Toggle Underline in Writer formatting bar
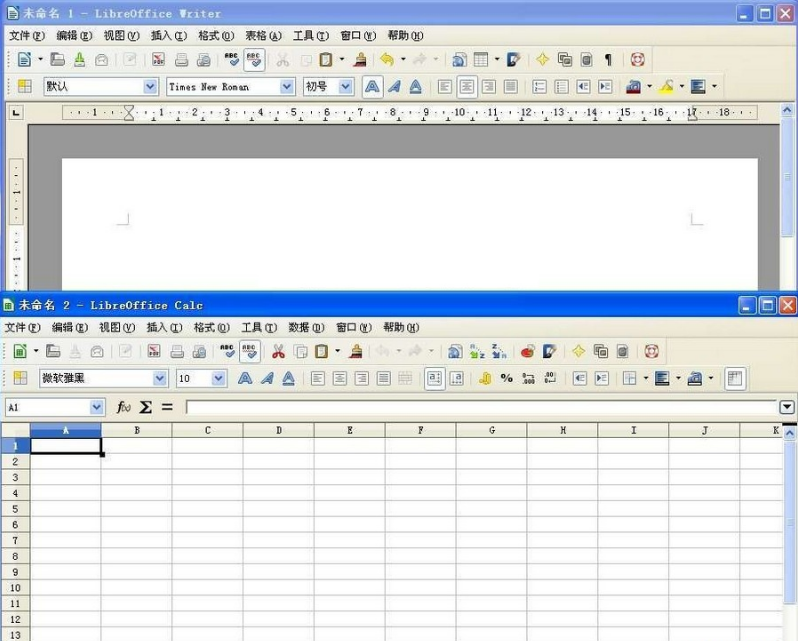This screenshot has height=641, width=798. click(x=416, y=86)
